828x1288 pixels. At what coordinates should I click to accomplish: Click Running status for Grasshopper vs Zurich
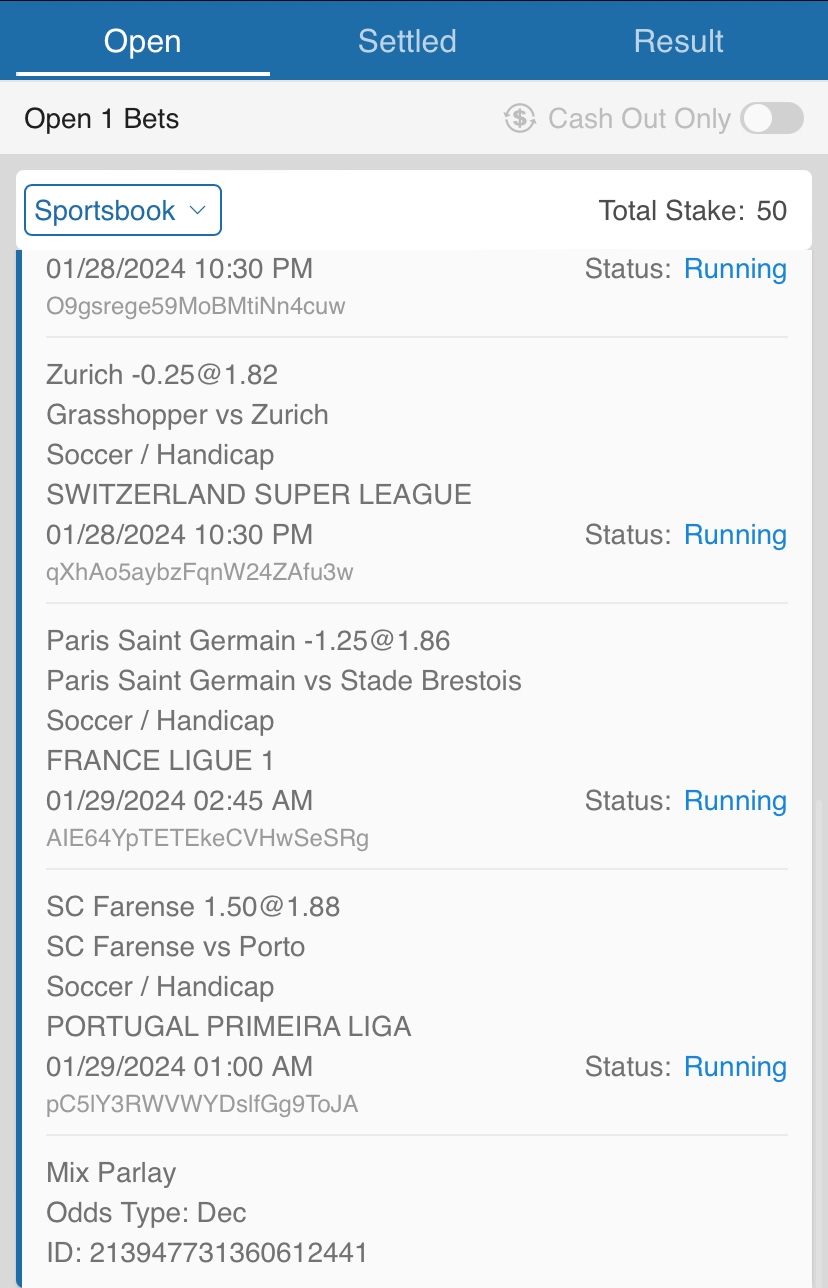coord(735,535)
